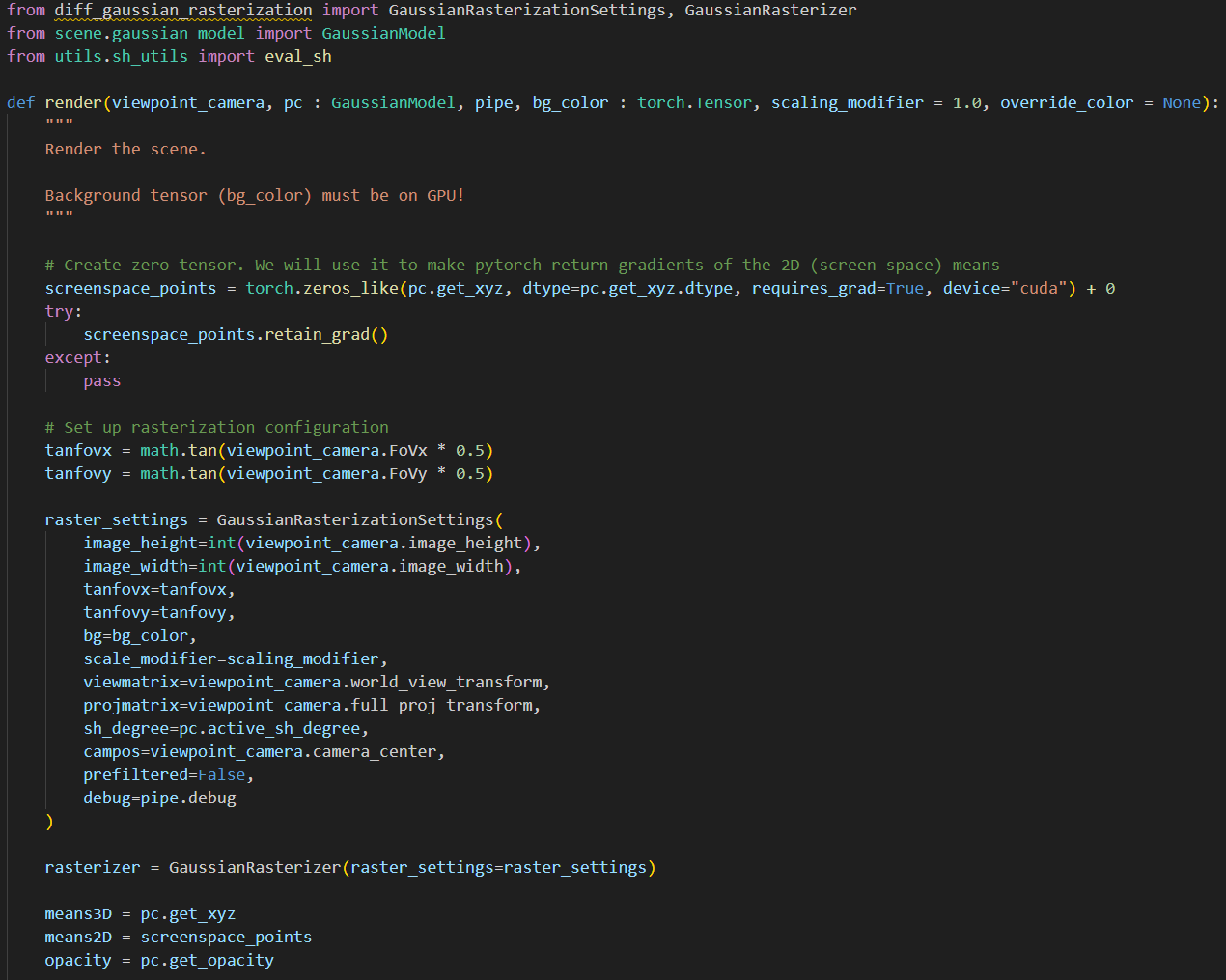Click 'full_proj_transform' in the projmatrix line
Screen dimensions: 1226x980
pos(441,706)
